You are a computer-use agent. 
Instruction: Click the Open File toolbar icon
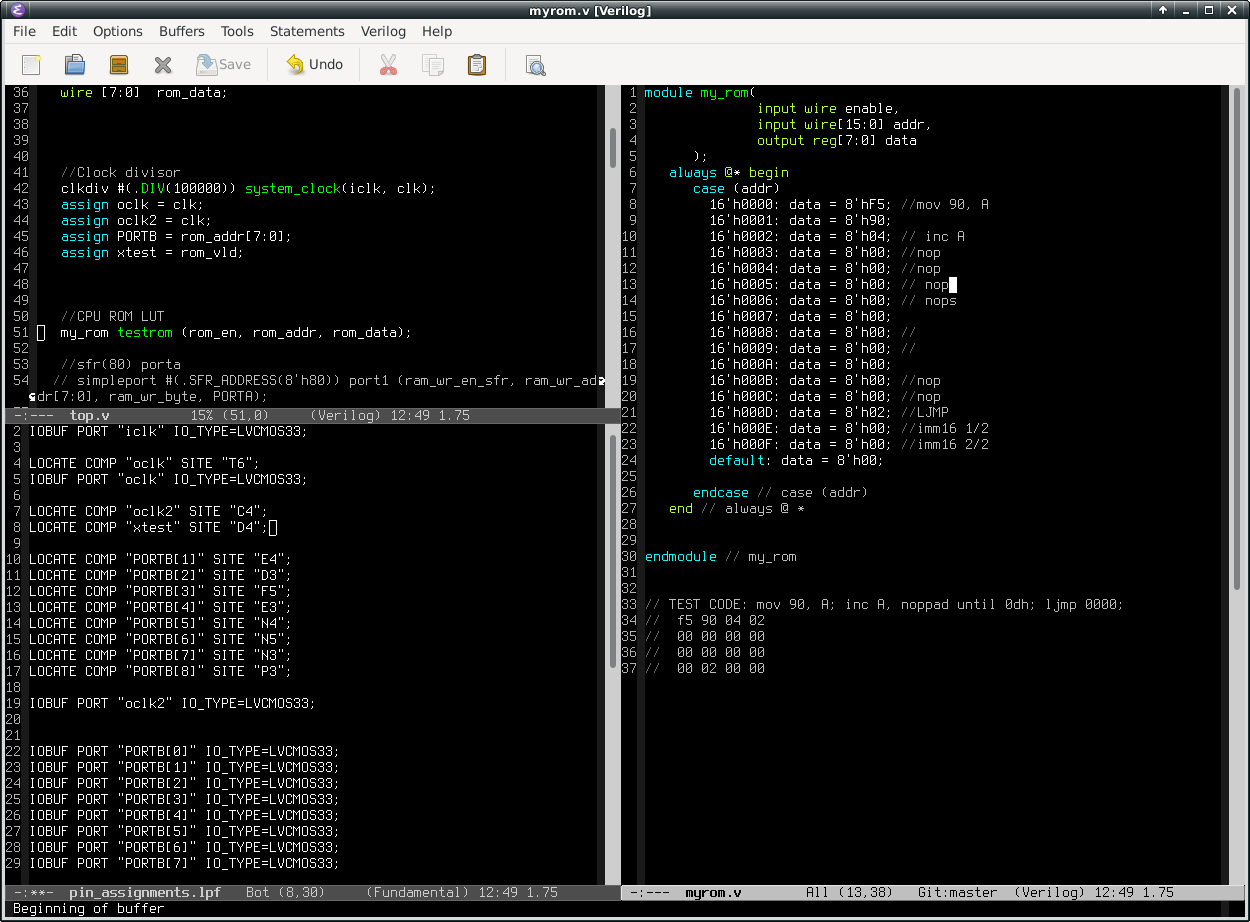pyautogui.click(x=75, y=65)
